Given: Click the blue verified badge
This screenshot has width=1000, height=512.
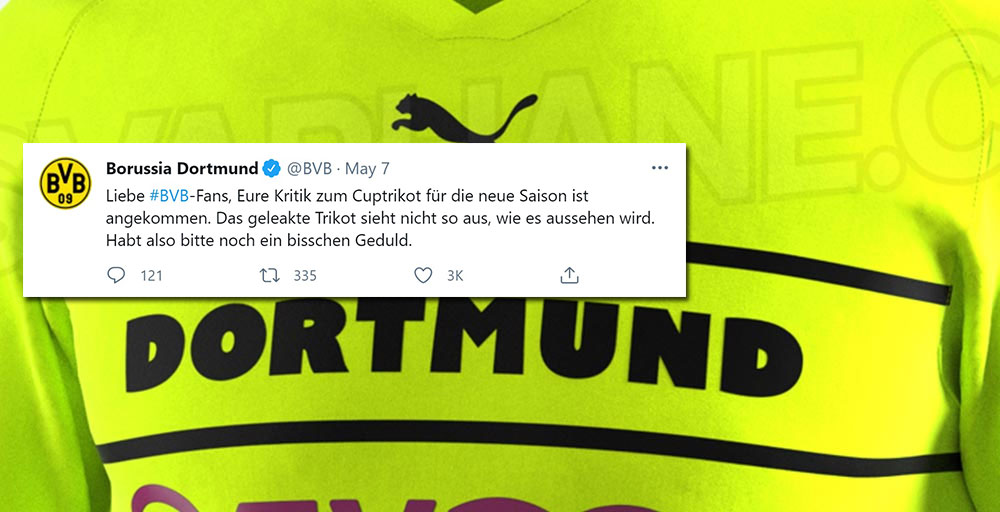Looking at the screenshot, I should click(271, 169).
